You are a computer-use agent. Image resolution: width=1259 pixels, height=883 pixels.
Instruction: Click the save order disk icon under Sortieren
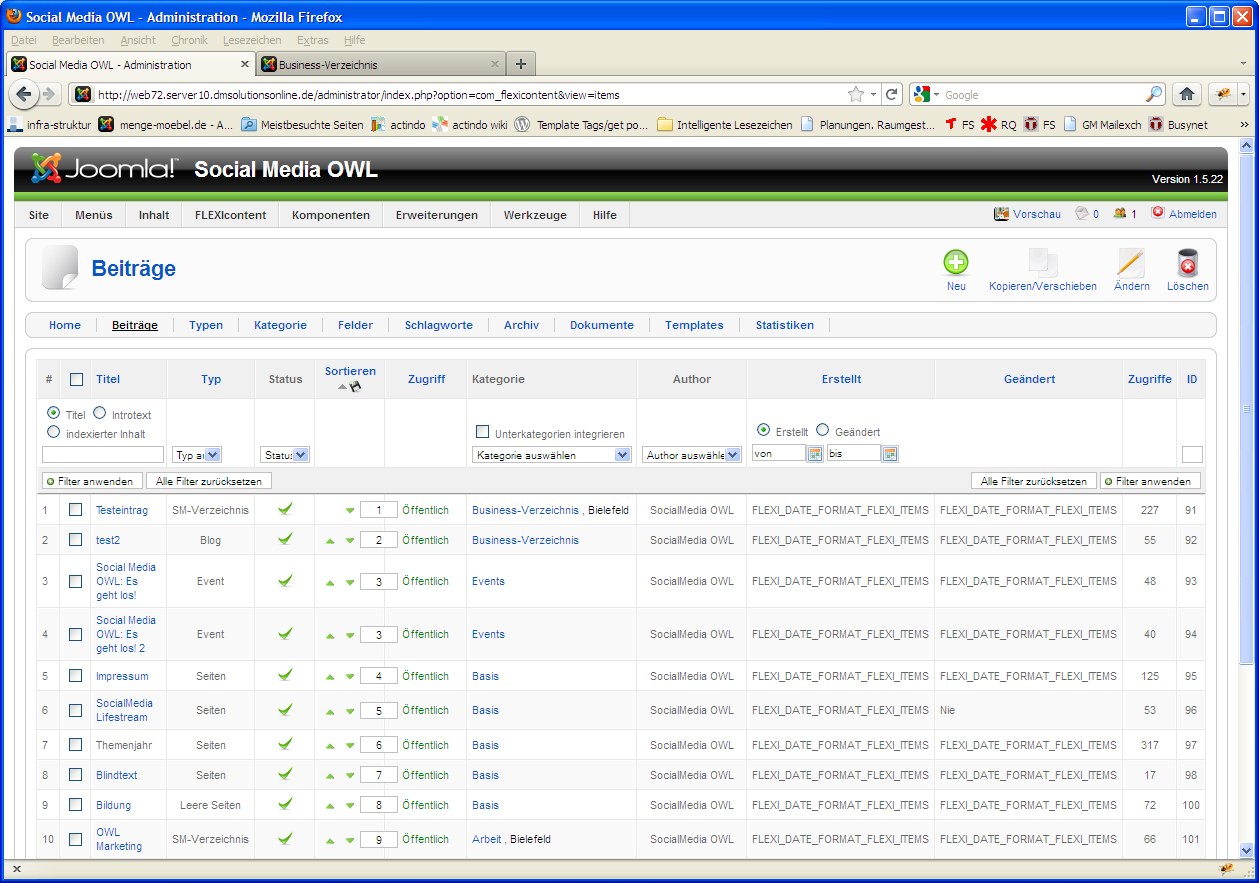355,386
